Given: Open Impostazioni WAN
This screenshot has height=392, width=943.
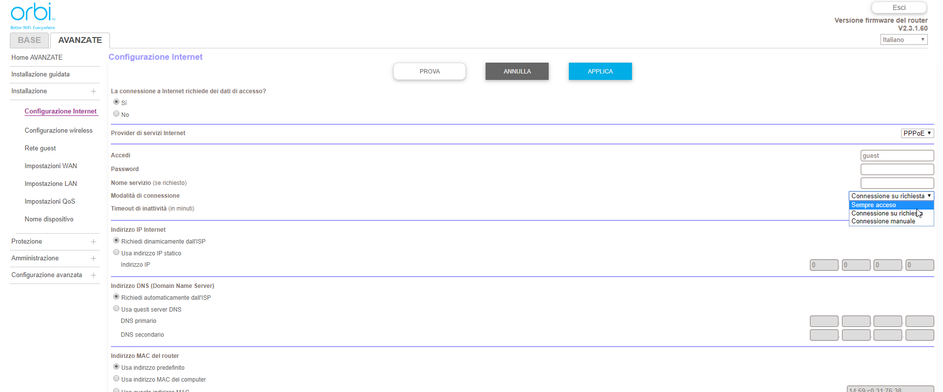Looking at the screenshot, I should tap(51, 166).
